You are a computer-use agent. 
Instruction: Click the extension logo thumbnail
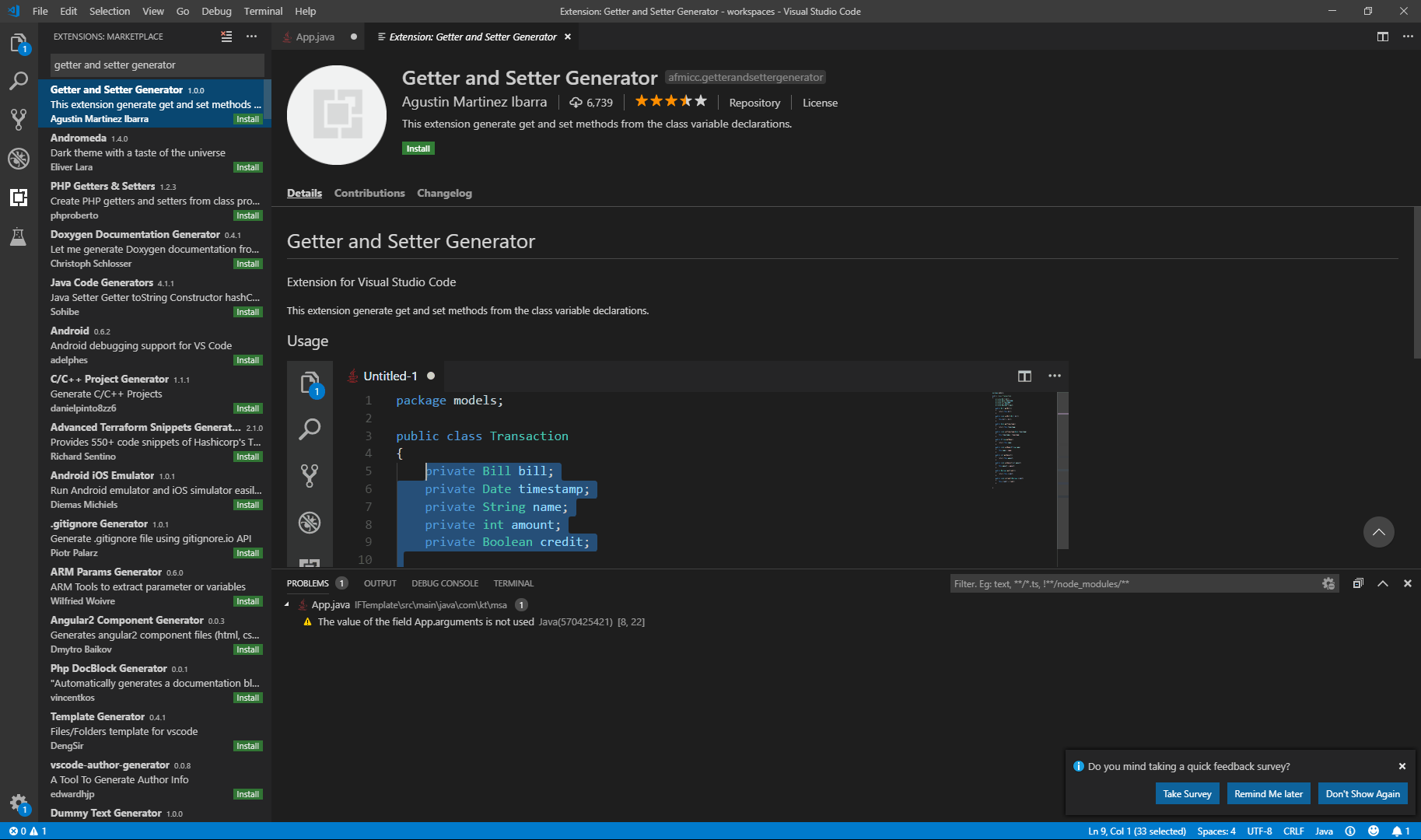337,115
